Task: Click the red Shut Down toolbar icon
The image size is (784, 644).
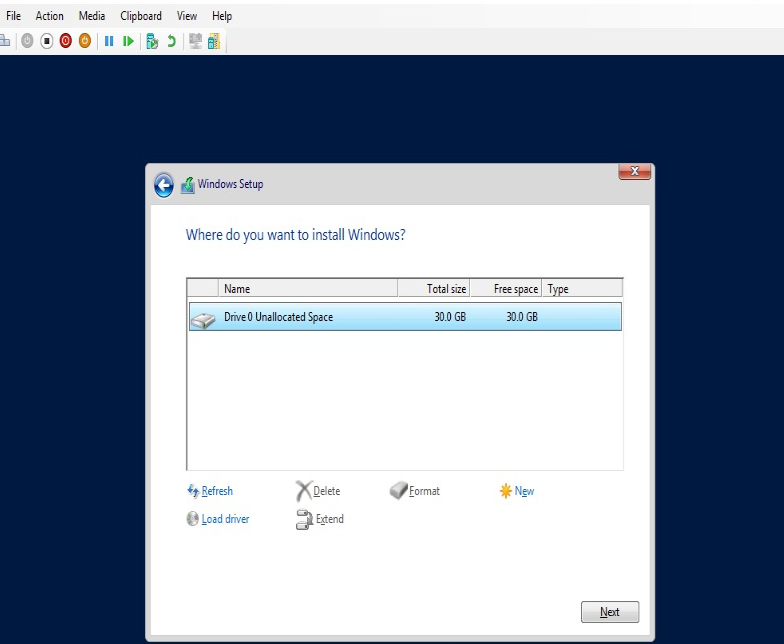Action: coord(66,41)
